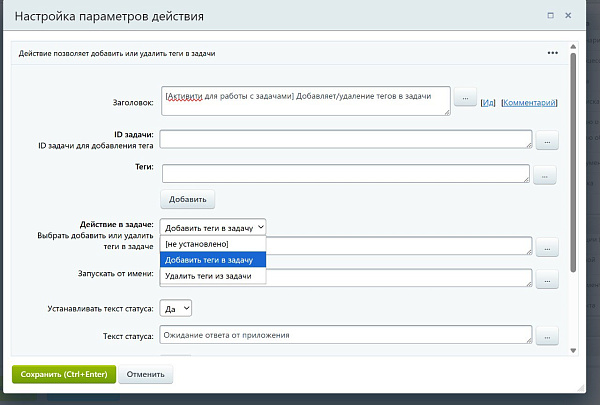Click the ellipsis button next to Теги field
The image size is (600, 405).
(x=543, y=176)
